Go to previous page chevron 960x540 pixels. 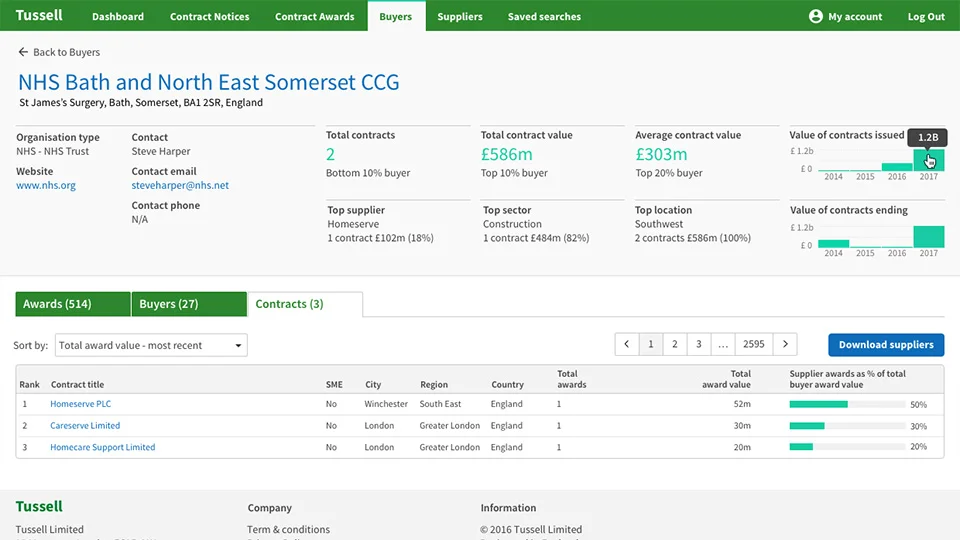click(626, 345)
